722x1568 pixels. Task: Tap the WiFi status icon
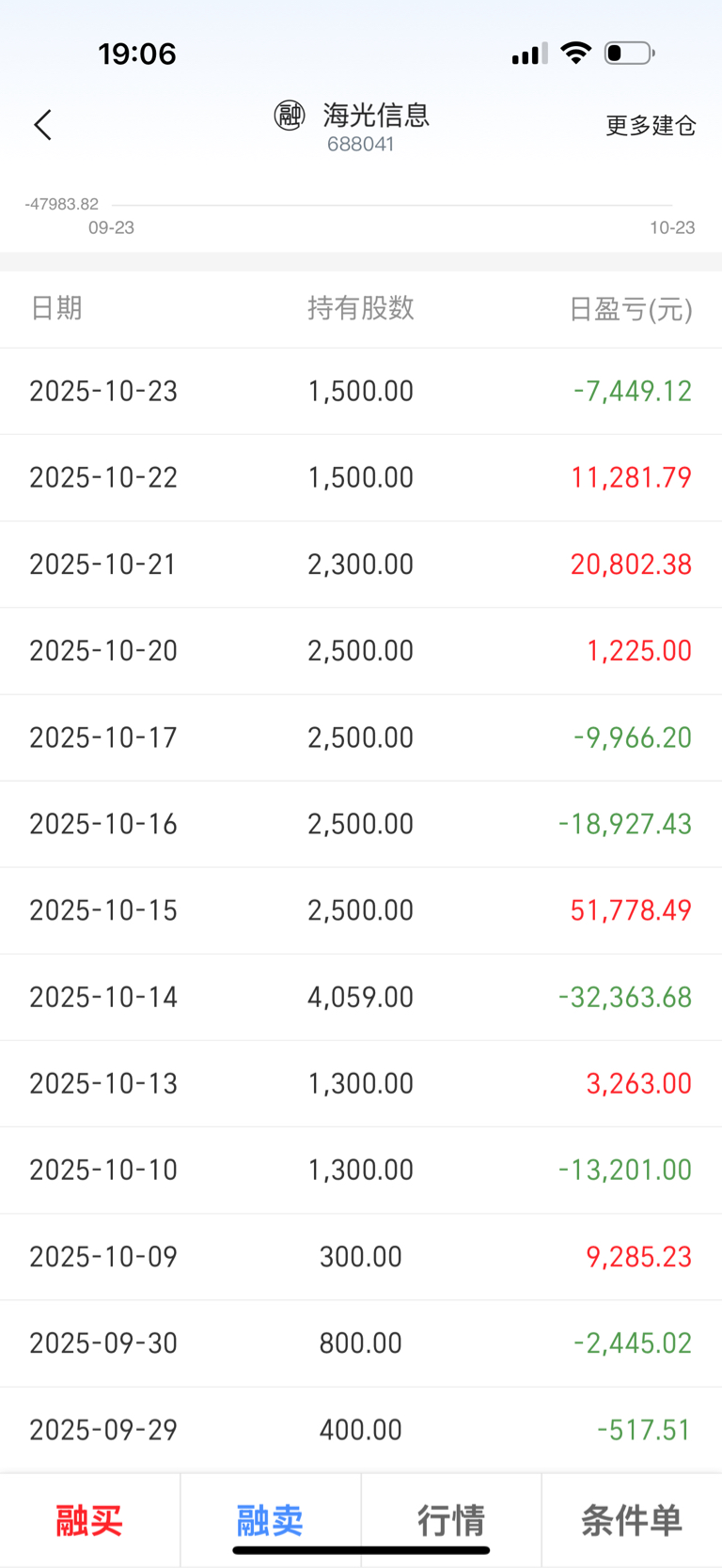click(575, 53)
